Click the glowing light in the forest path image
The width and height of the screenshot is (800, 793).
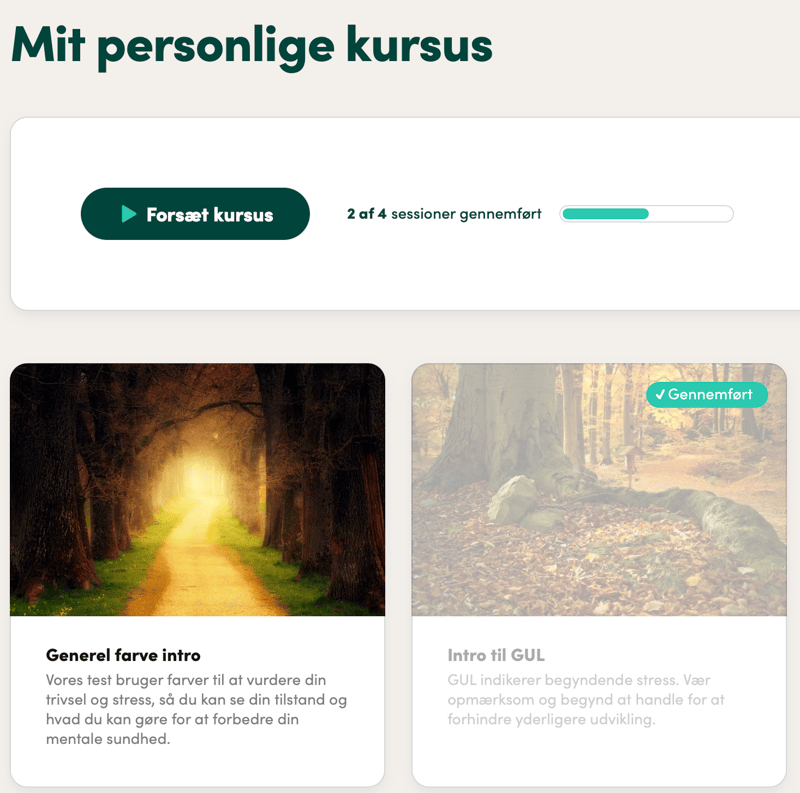pos(194,477)
